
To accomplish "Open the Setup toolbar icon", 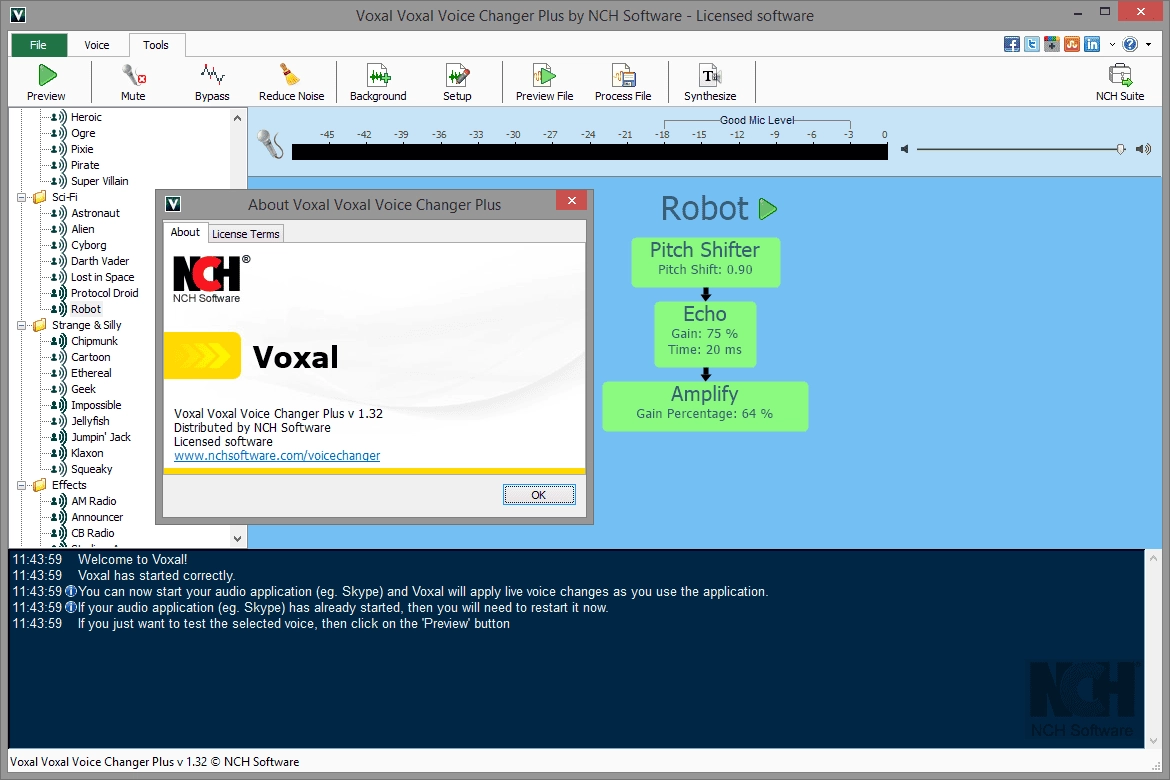I will (457, 75).
